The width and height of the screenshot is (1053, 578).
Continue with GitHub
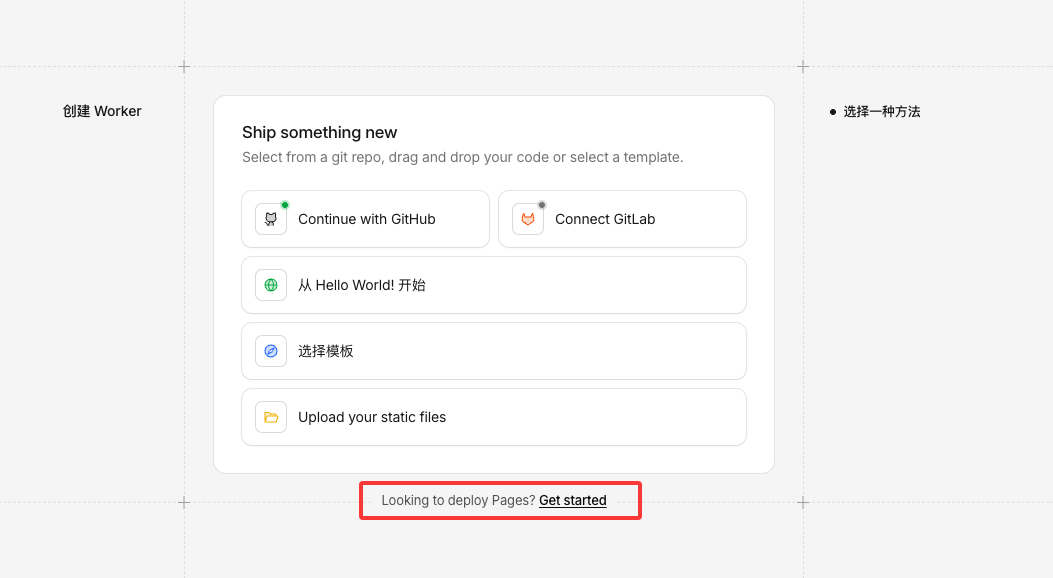point(366,219)
